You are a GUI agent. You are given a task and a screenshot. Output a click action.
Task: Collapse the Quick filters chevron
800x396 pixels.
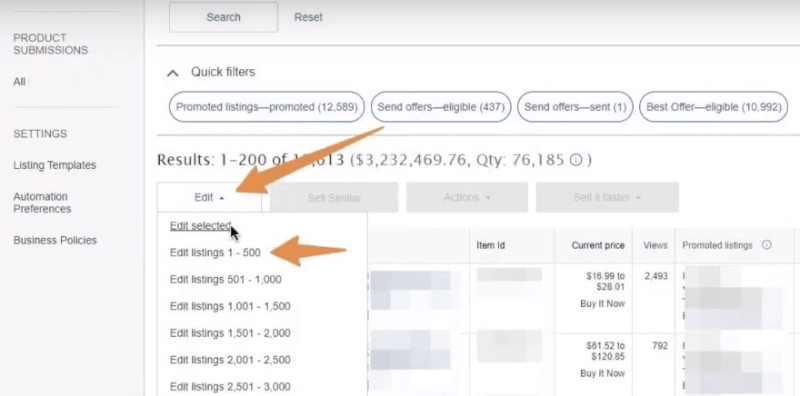pos(173,73)
